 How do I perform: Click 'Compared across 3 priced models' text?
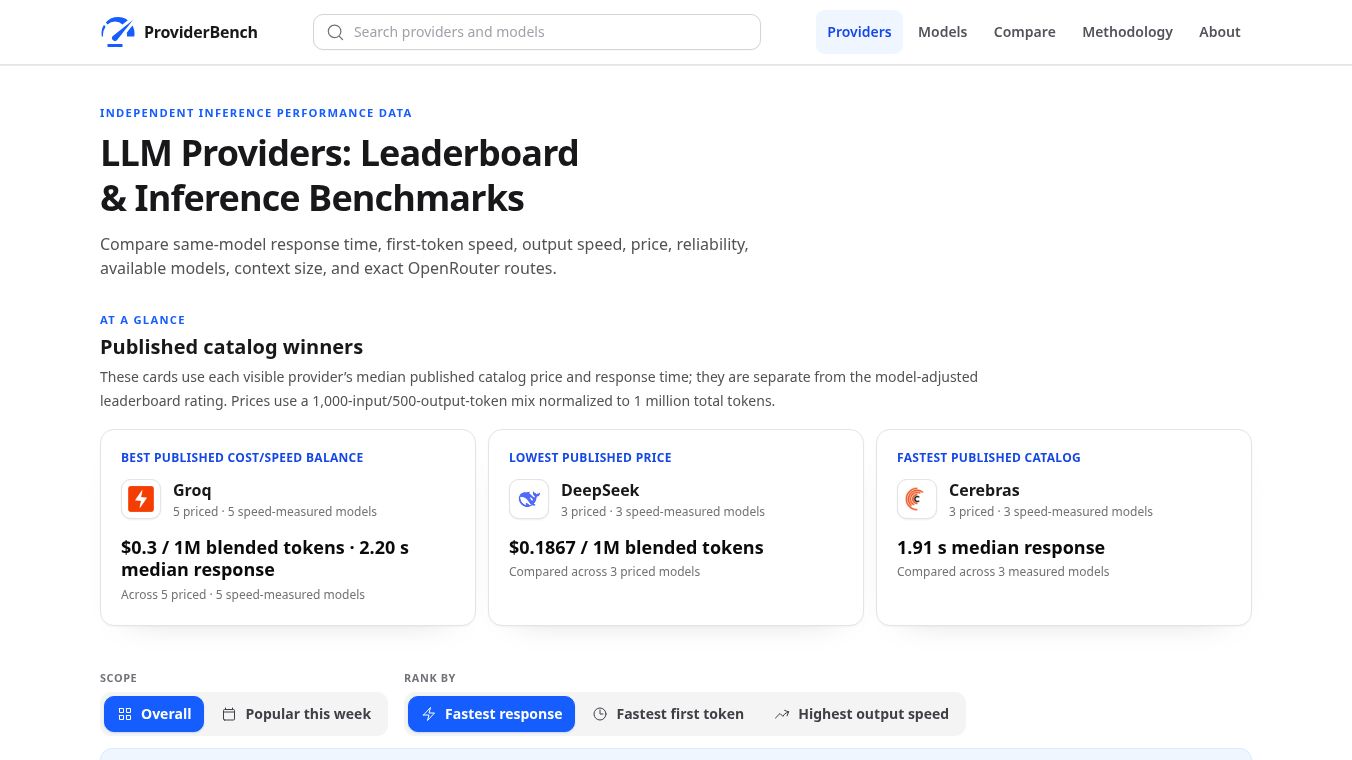click(x=604, y=572)
